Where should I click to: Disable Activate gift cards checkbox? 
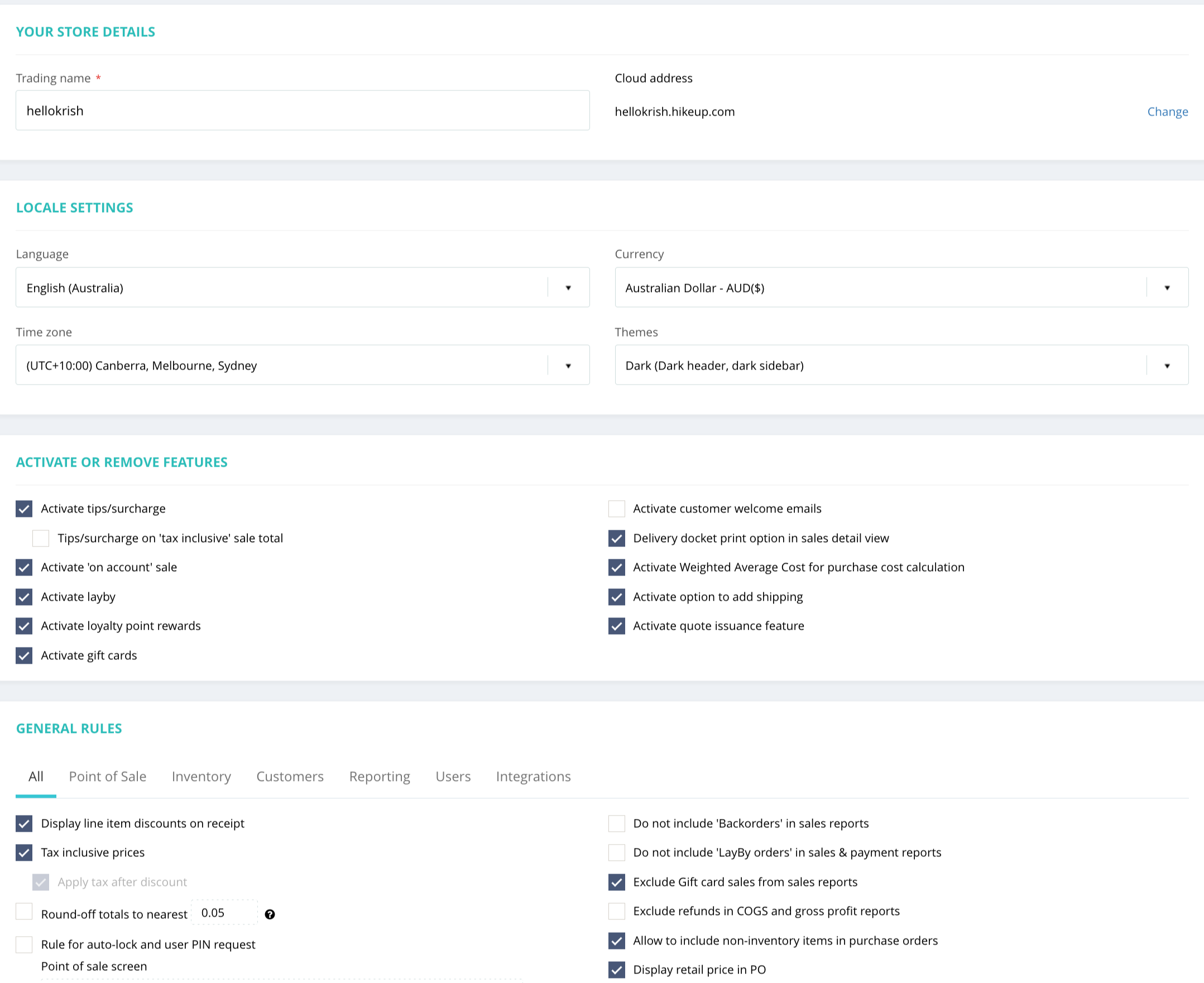(x=24, y=655)
